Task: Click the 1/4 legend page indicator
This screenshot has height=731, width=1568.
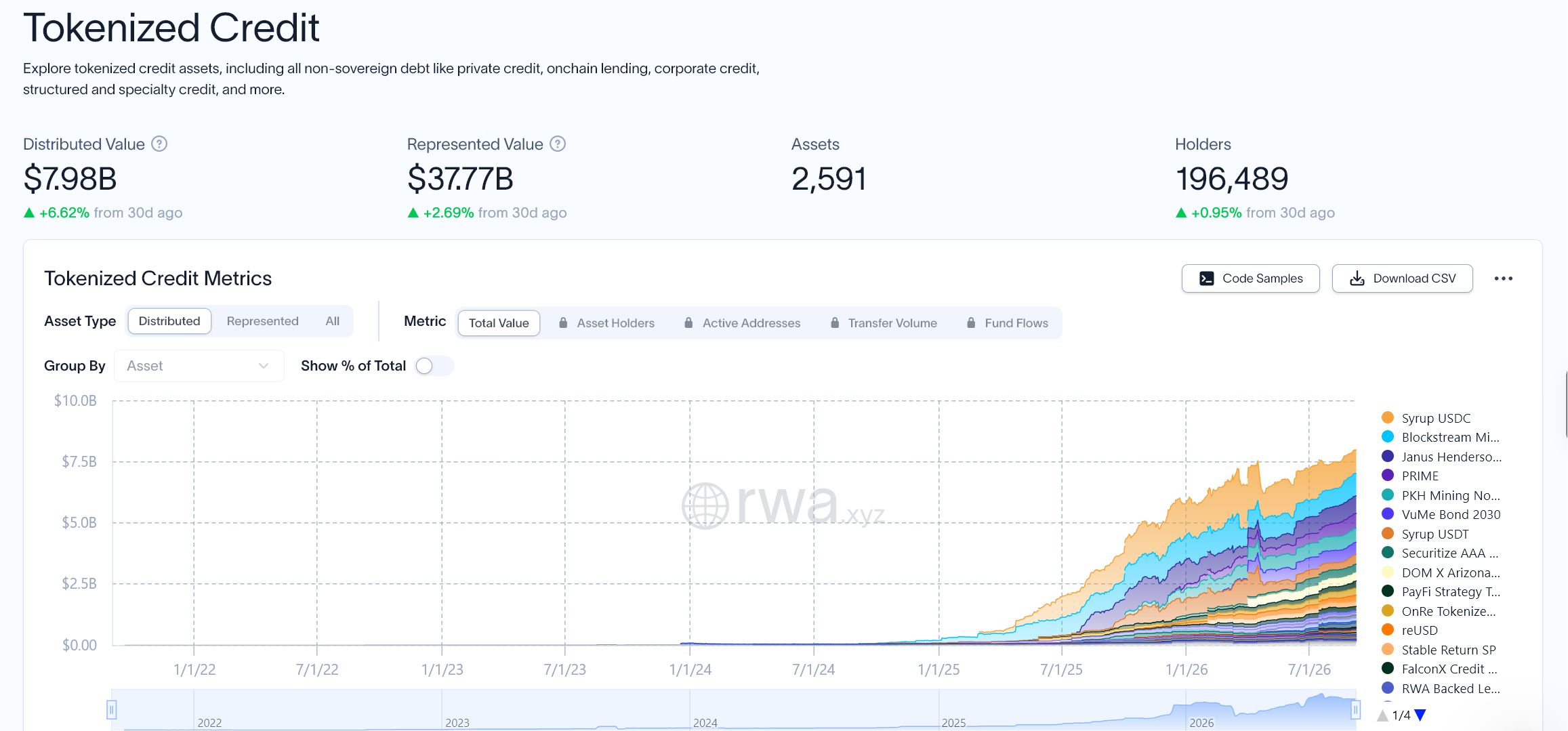Action: tap(1401, 715)
